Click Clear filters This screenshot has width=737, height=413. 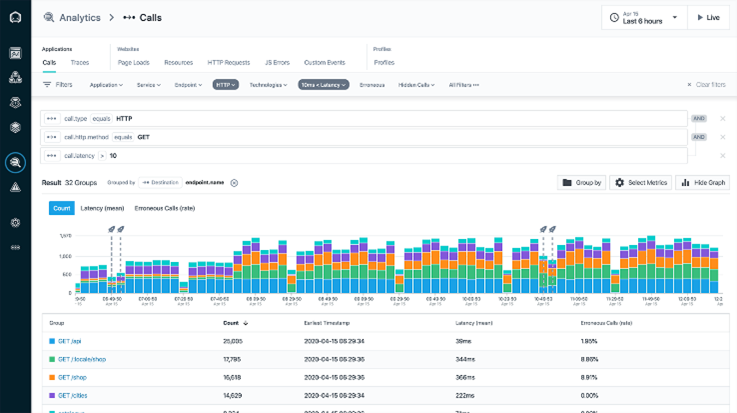tap(706, 85)
